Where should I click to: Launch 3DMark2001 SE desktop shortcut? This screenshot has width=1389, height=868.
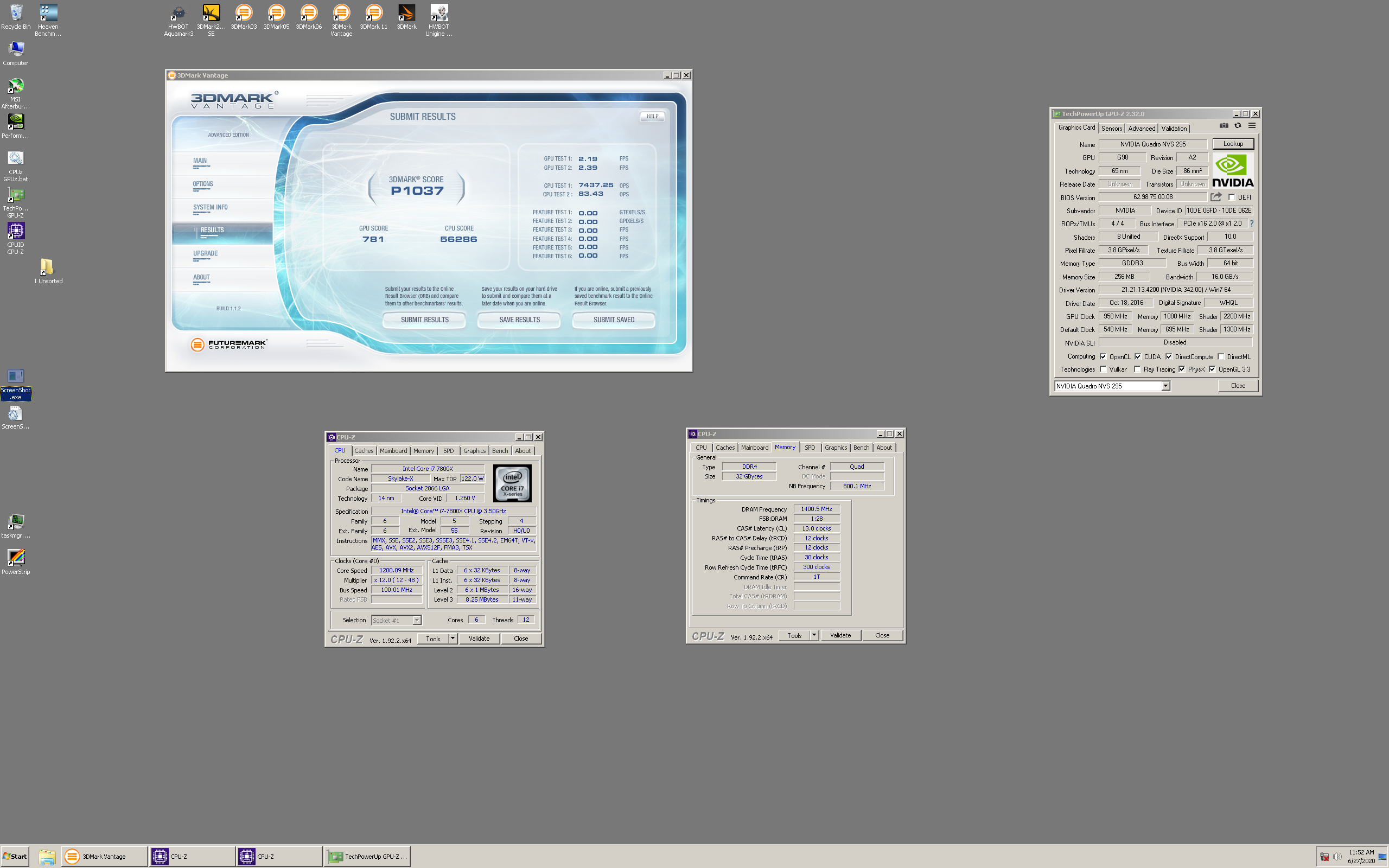pos(211,21)
